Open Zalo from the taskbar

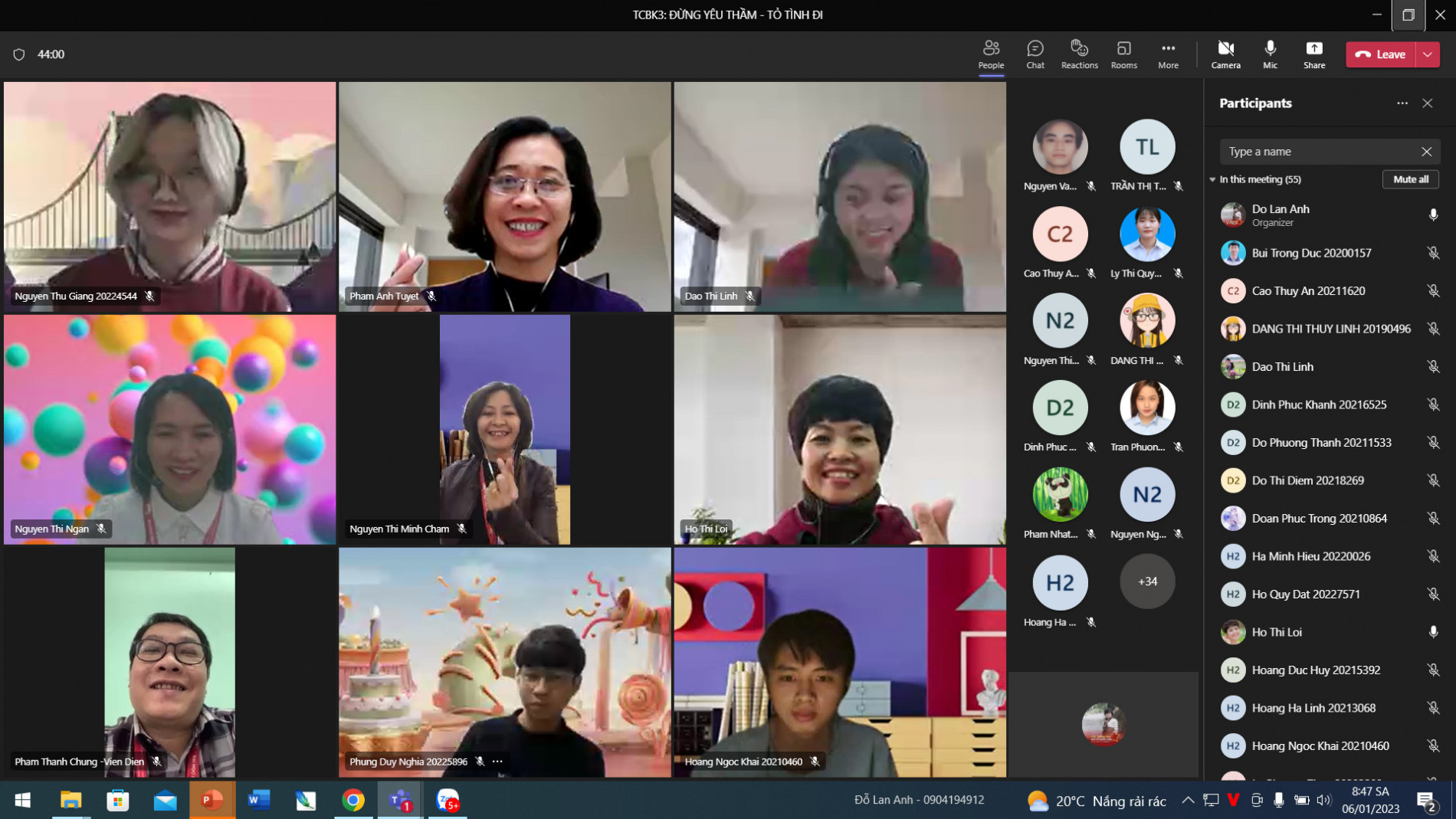(448, 801)
